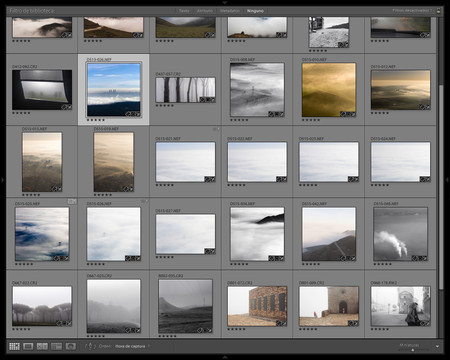Show the filmstrip with bottom edge arrow
The image size is (450, 360).
point(225,358)
